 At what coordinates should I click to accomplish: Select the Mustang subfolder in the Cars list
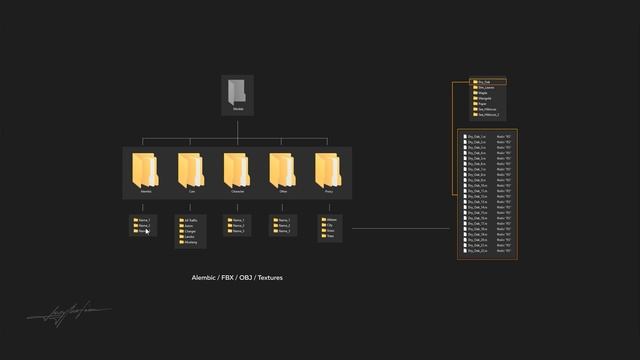(x=188, y=242)
